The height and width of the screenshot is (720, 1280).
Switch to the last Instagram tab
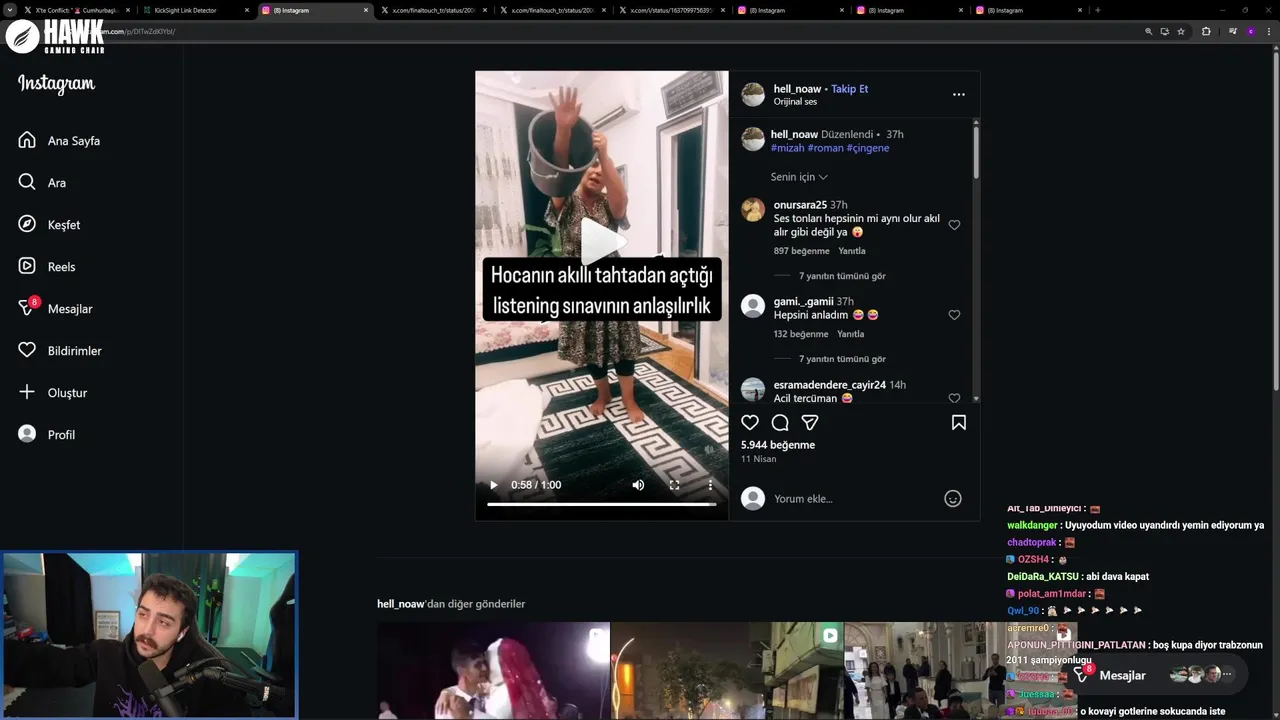pos(1029,10)
